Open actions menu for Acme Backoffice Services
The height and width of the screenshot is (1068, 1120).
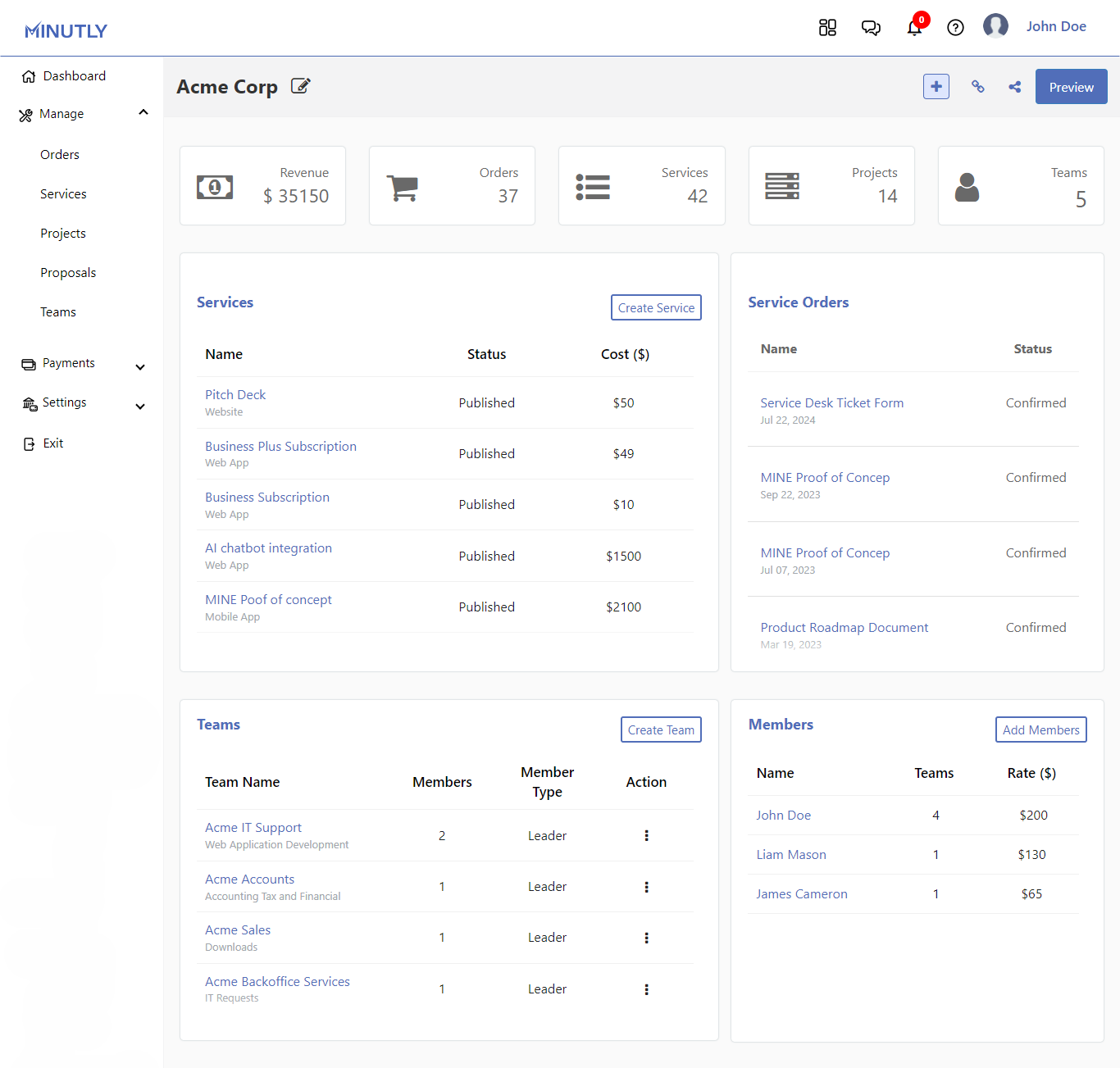click(x=646, y=989)
